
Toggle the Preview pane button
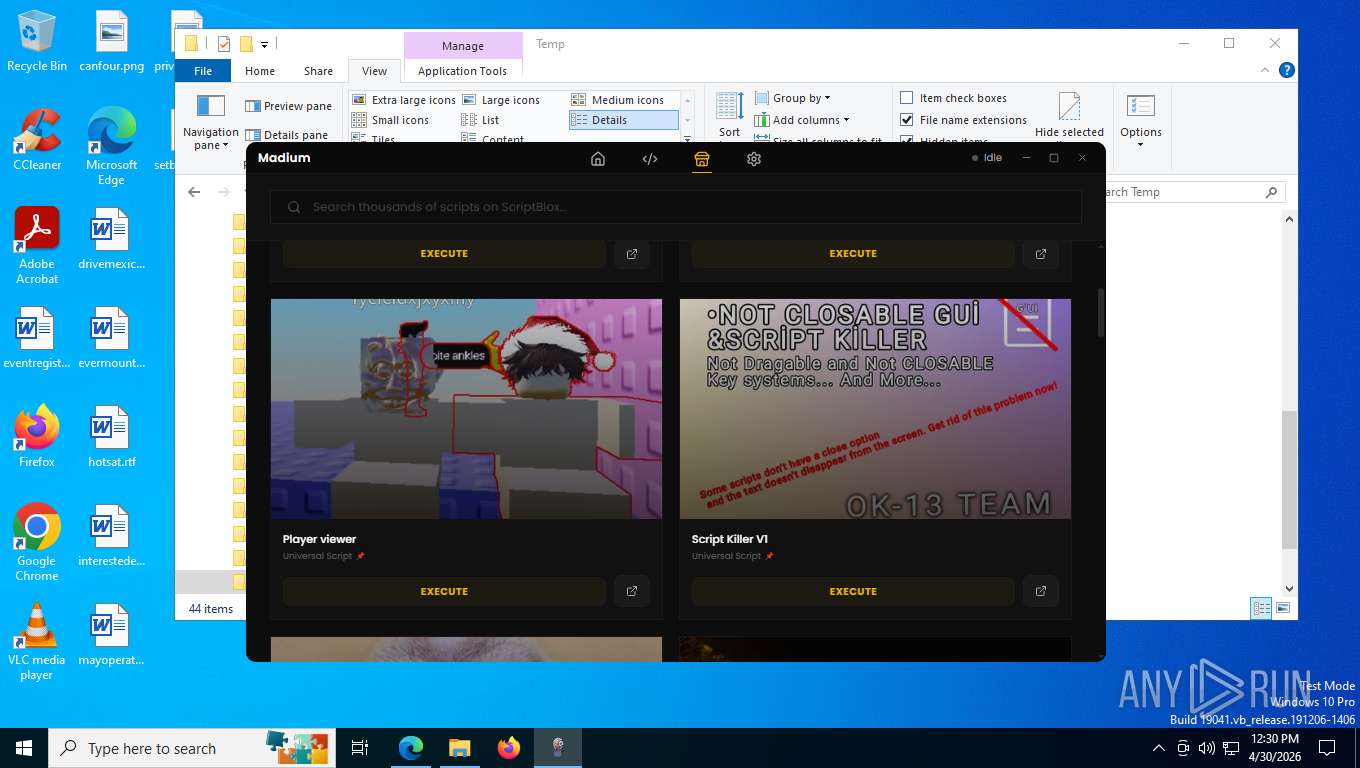(x=288, y=106)
